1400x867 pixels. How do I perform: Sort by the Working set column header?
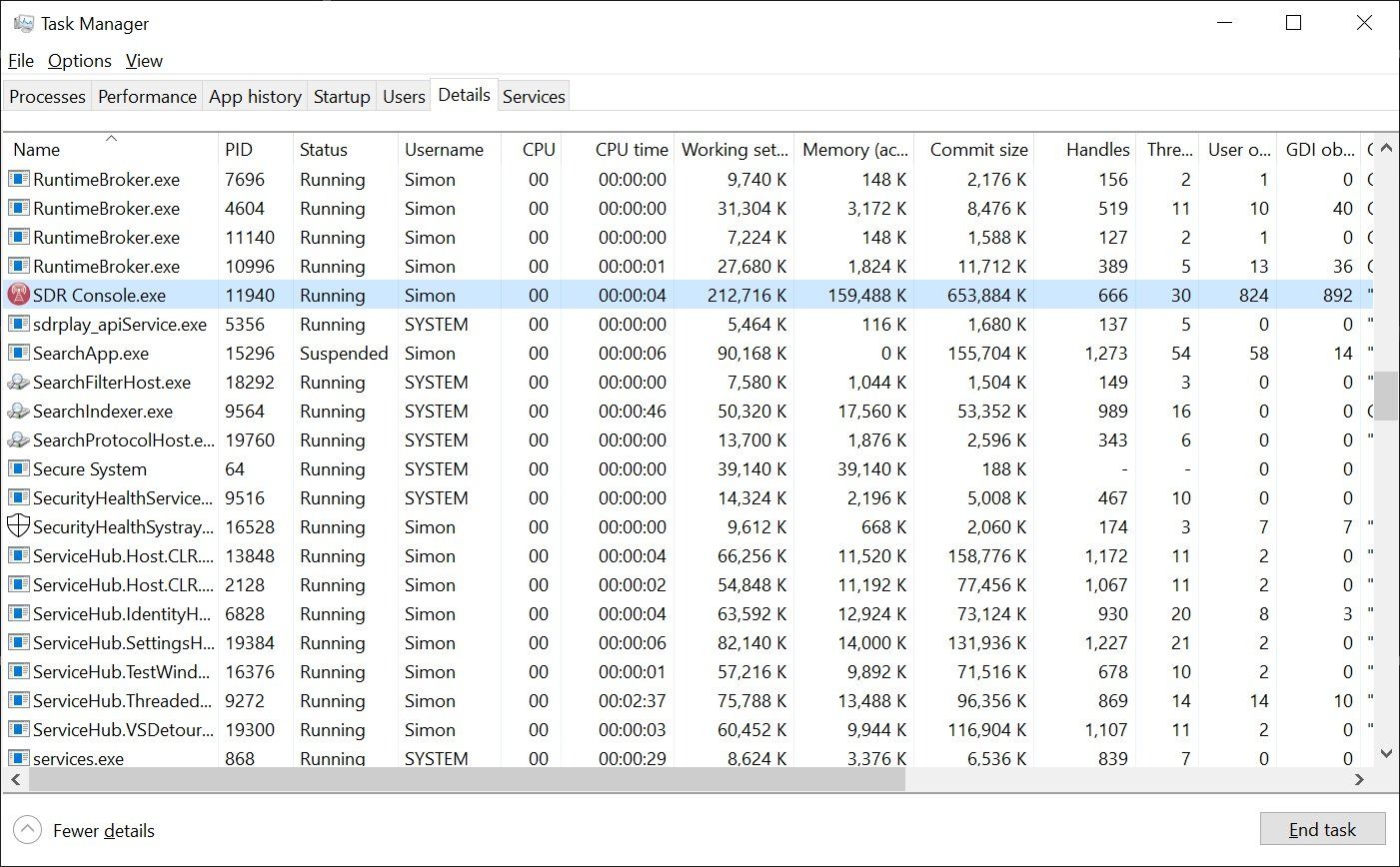pos(734,150)
